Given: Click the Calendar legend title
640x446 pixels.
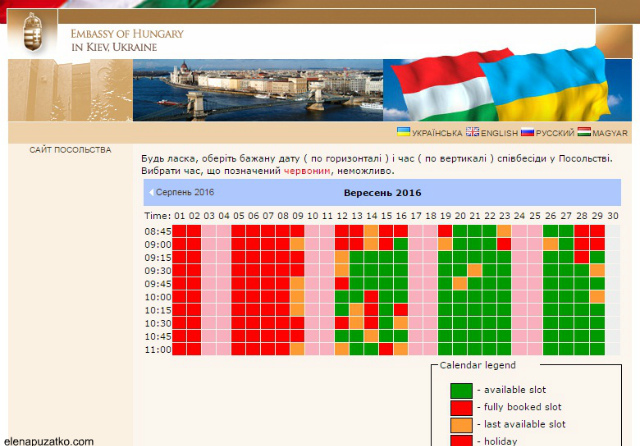Looking at the screenshot, I should 478,365.
